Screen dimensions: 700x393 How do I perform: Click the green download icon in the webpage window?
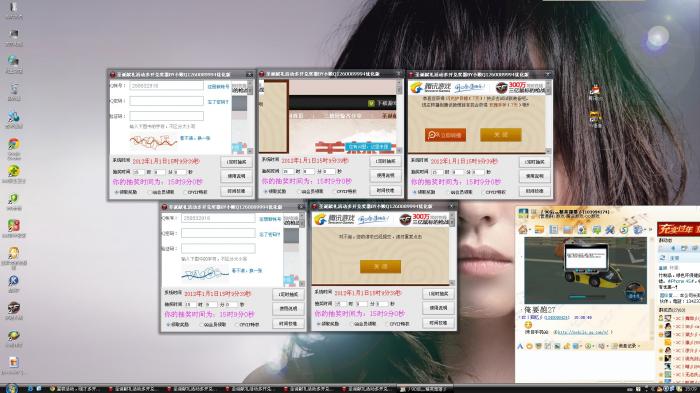(371, 103)
